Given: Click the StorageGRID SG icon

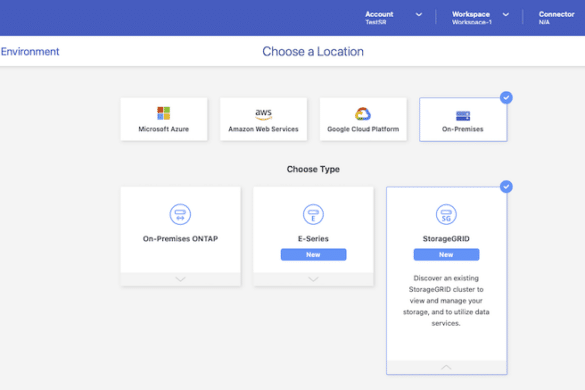Looking at the screenshot, I should point(446,214).
